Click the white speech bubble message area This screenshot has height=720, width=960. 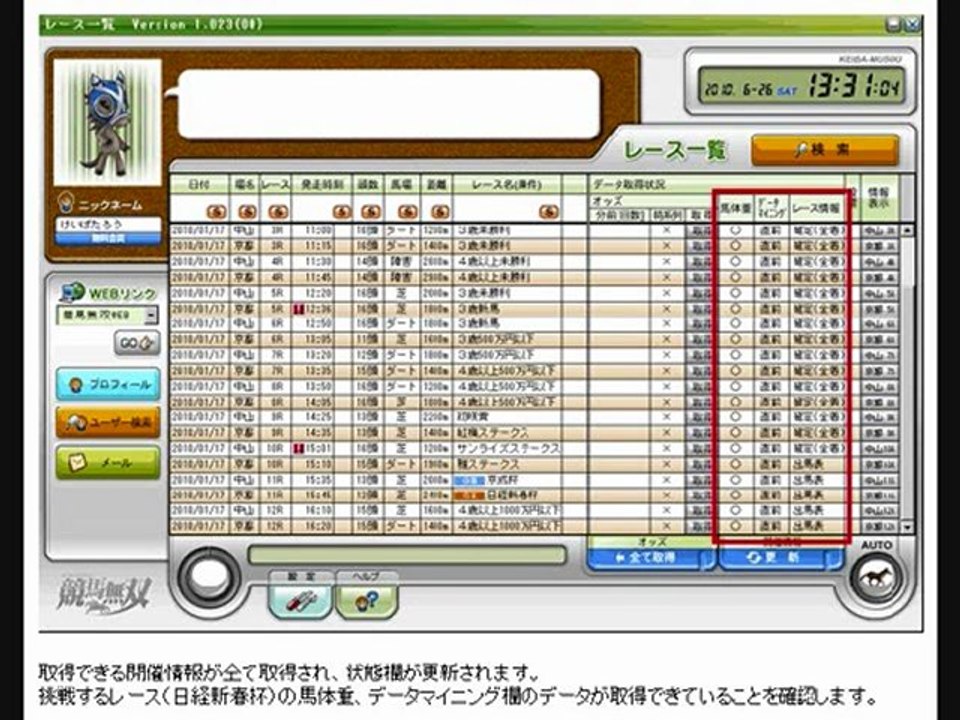click(x=388, y=104)
